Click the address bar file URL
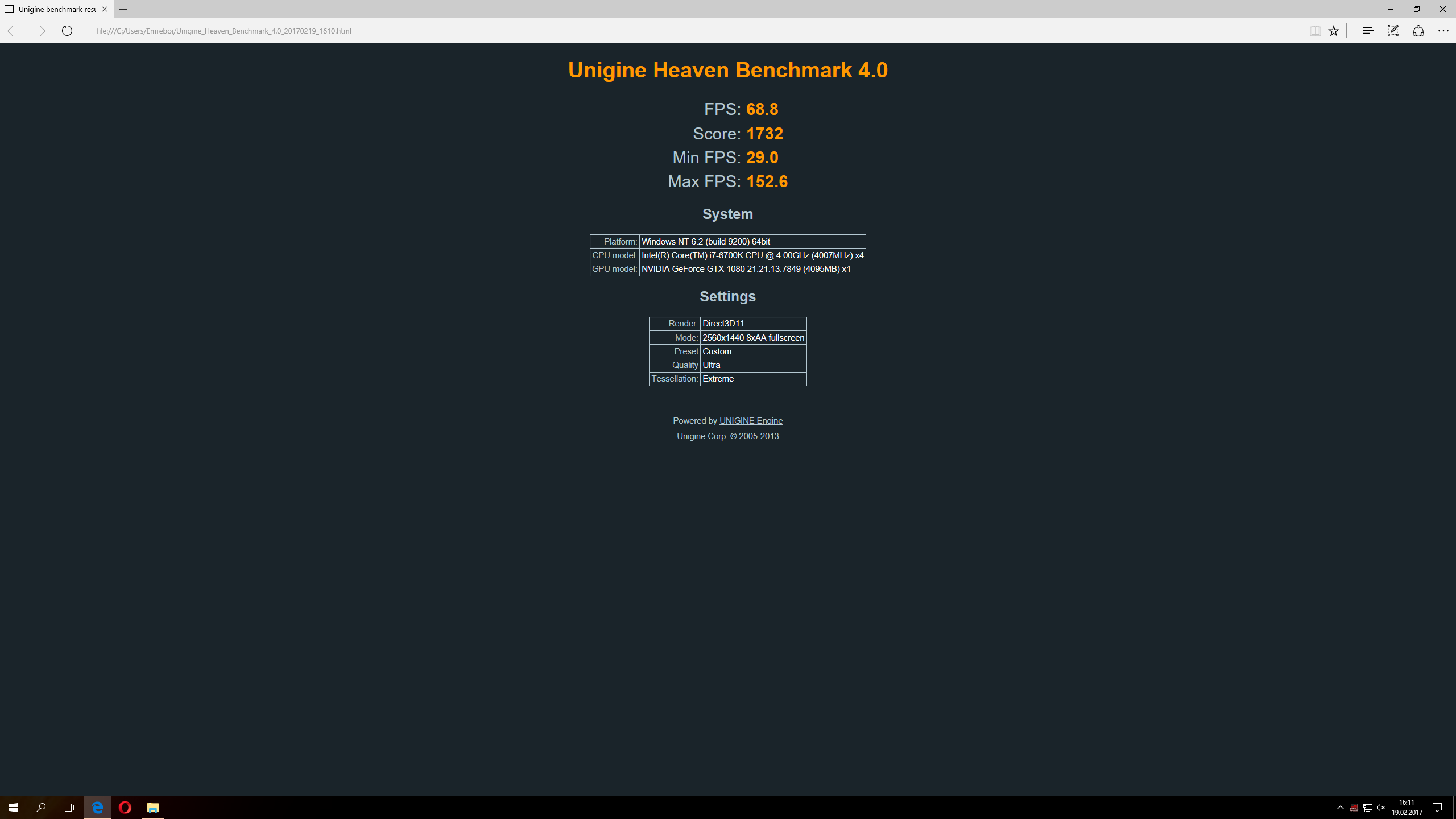The height and width of the screenshot is (819, 1456). pos(224,31)
